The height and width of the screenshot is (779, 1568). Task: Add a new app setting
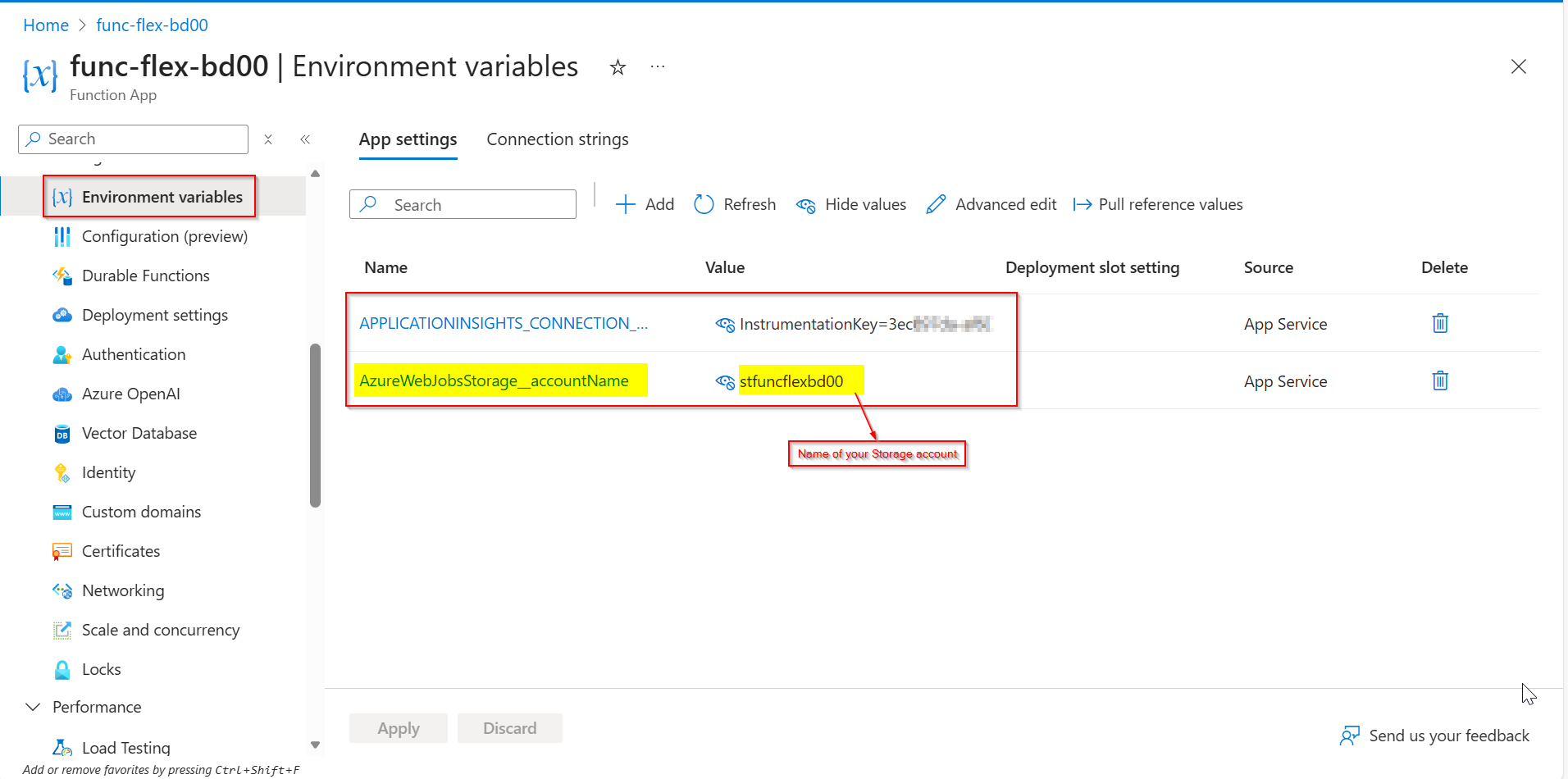(x=645, y=204)
